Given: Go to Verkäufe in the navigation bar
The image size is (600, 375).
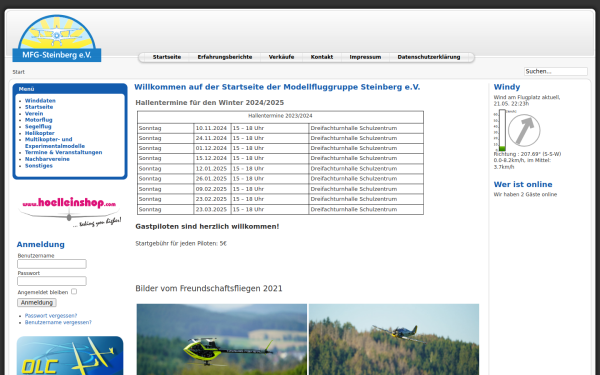Looking at the screenshot, I should coord(281,57).
